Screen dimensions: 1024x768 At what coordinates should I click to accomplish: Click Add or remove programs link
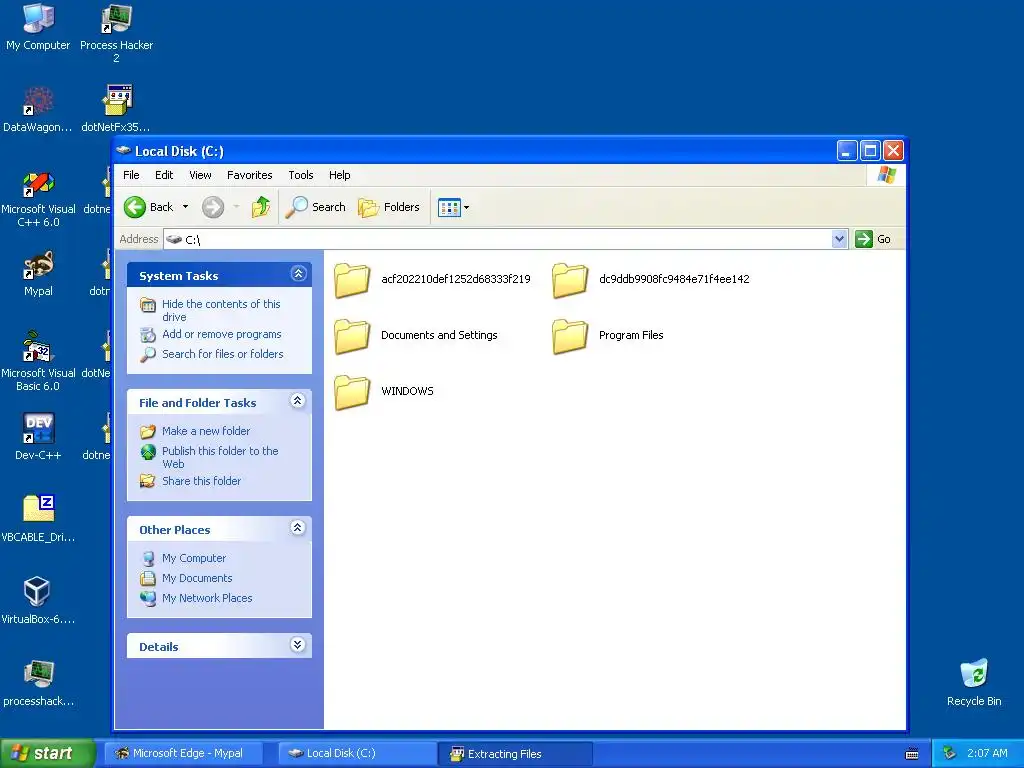[x=221, y=334]
